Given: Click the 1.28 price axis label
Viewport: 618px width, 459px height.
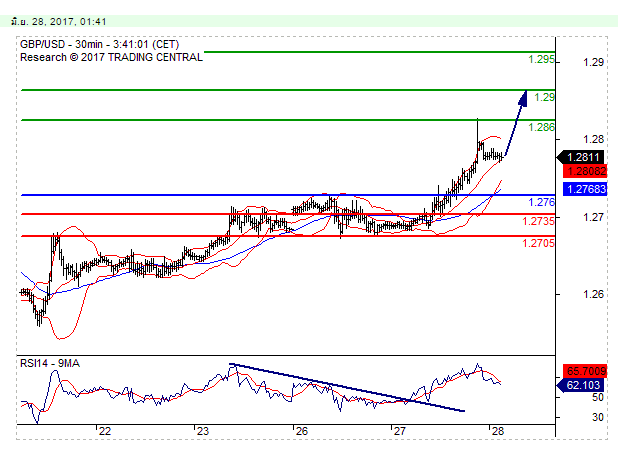Looking at the screenshot, I should coord(593,139).
